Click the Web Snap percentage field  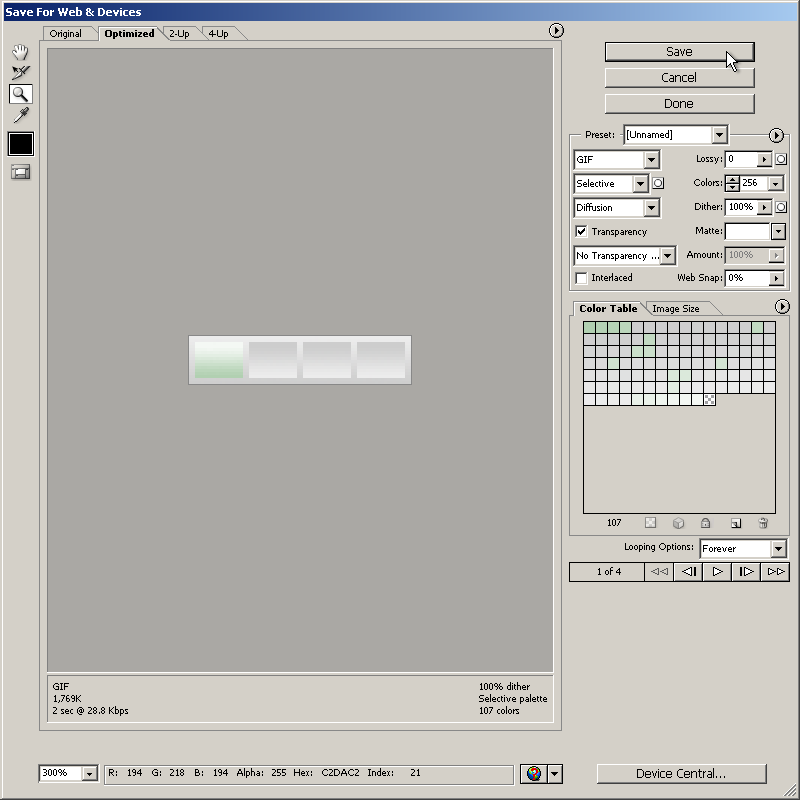(x=747, y=279)
